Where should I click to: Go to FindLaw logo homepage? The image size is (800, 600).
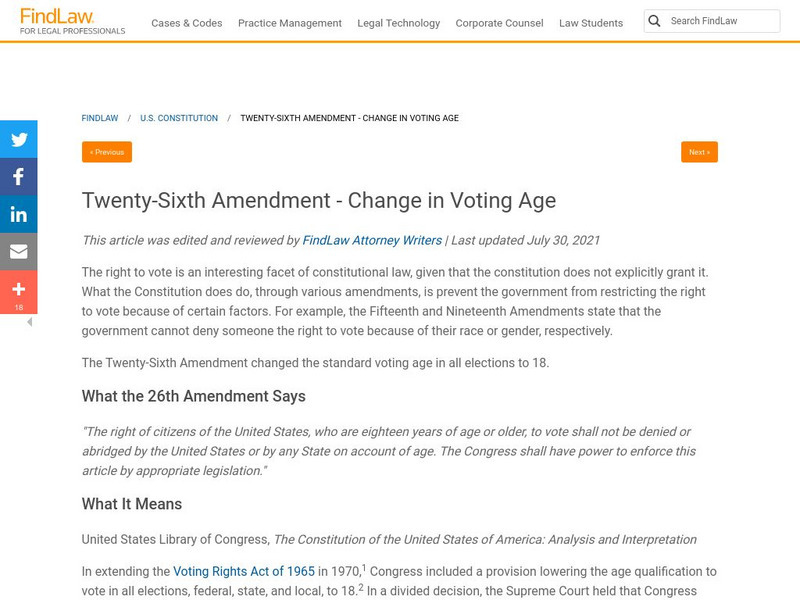(72, 22)
